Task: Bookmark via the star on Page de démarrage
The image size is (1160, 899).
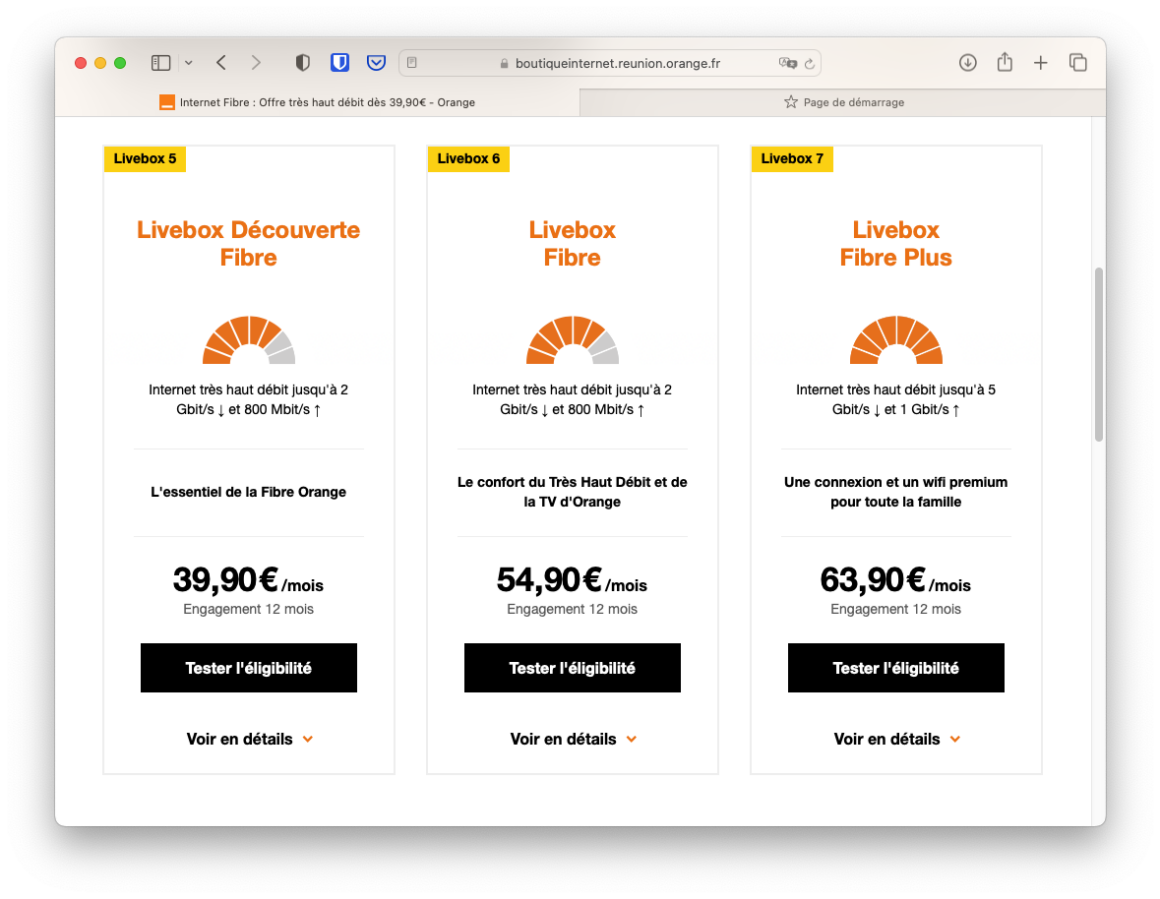Action: point(789,101)
